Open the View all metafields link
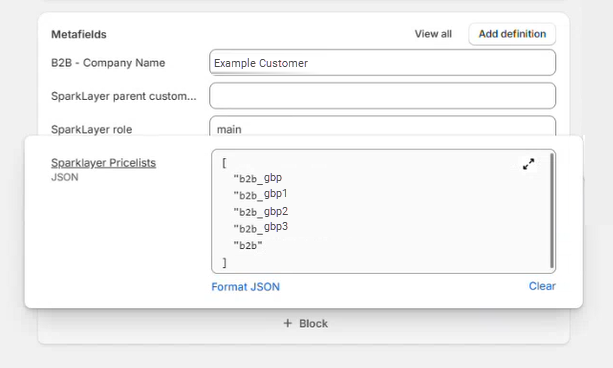The width and height of the screenshot is (613, 368). [433, 34]
